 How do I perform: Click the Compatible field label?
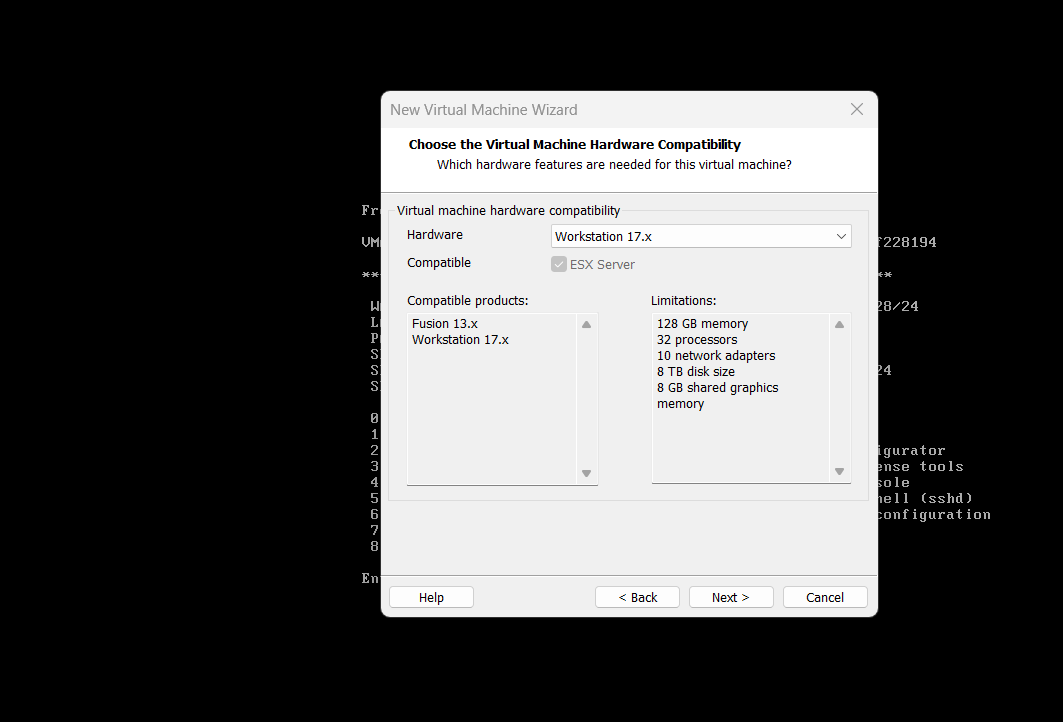439,262
